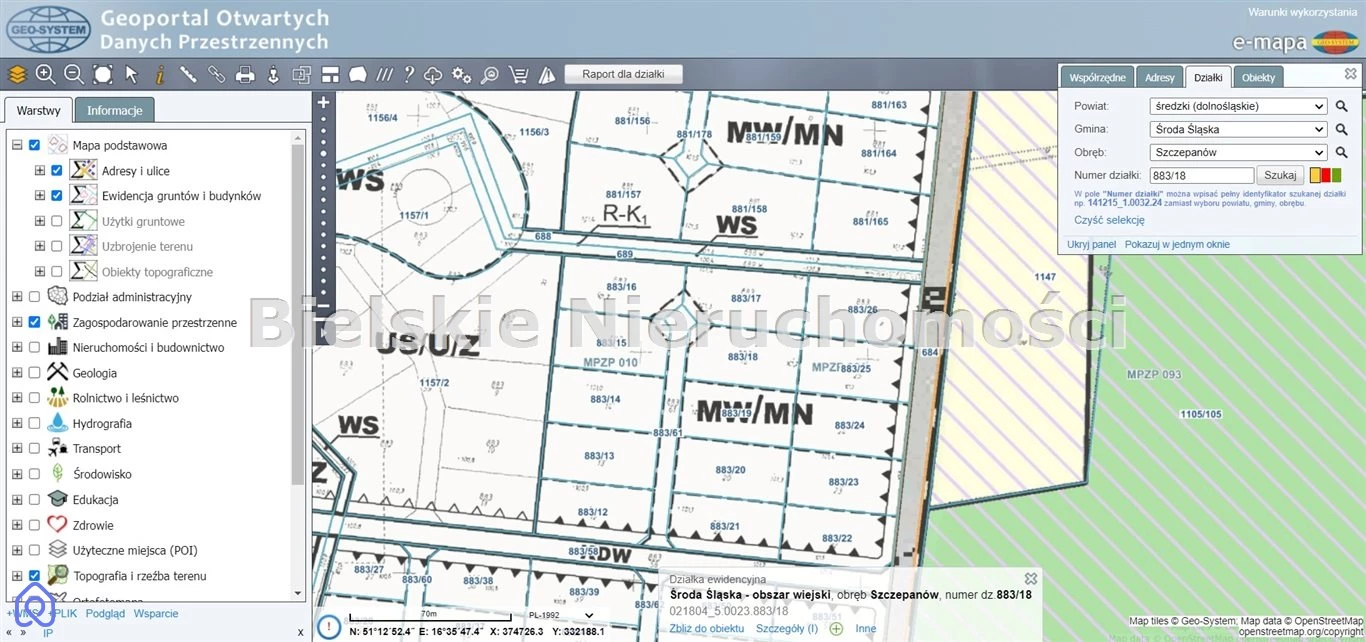The image size is (1366, 642).
Task: Switch to the Adresy search tab
Action: point(1159,77)
